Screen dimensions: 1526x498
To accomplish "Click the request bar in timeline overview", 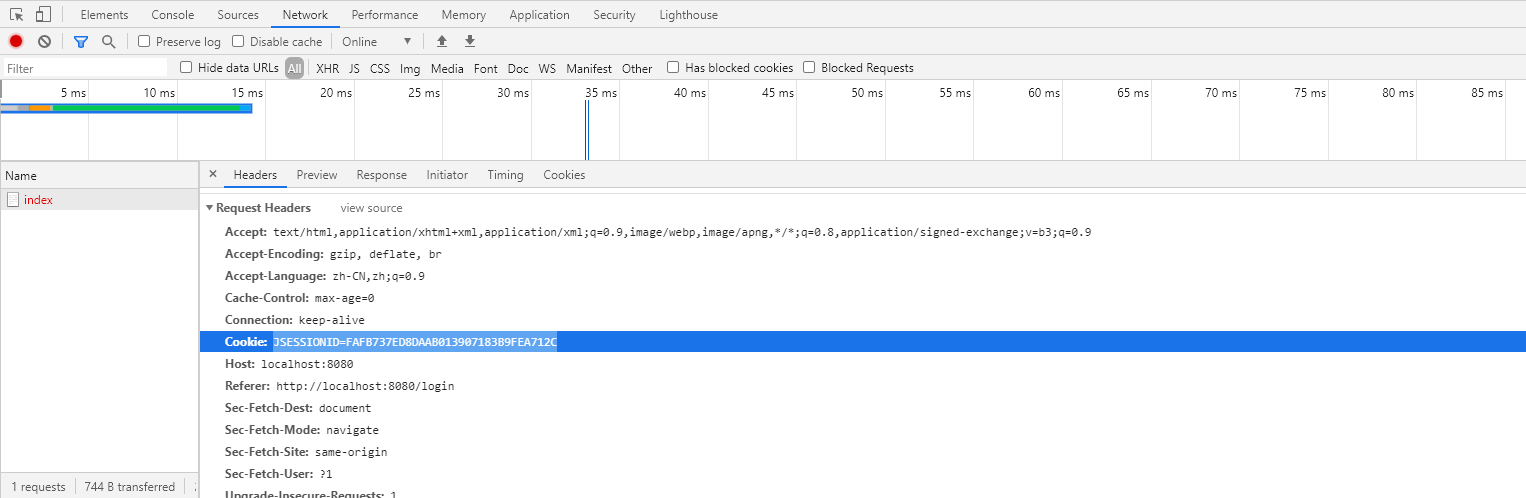I will click(x=126, y=108).
